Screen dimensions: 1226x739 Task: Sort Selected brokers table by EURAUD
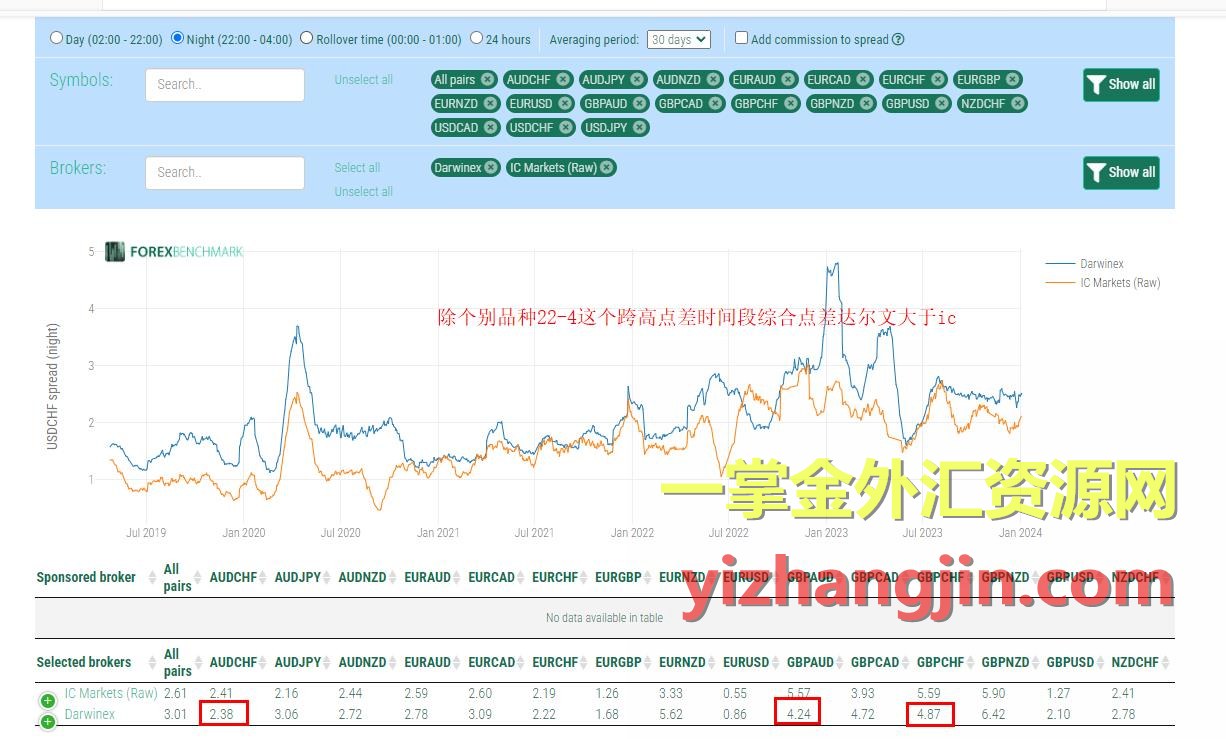[432, 662]
